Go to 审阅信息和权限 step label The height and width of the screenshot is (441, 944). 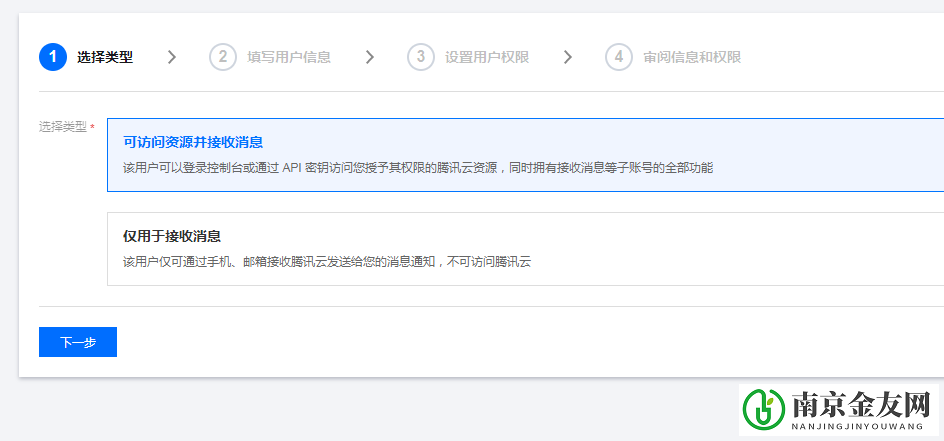tap(692, 57)
